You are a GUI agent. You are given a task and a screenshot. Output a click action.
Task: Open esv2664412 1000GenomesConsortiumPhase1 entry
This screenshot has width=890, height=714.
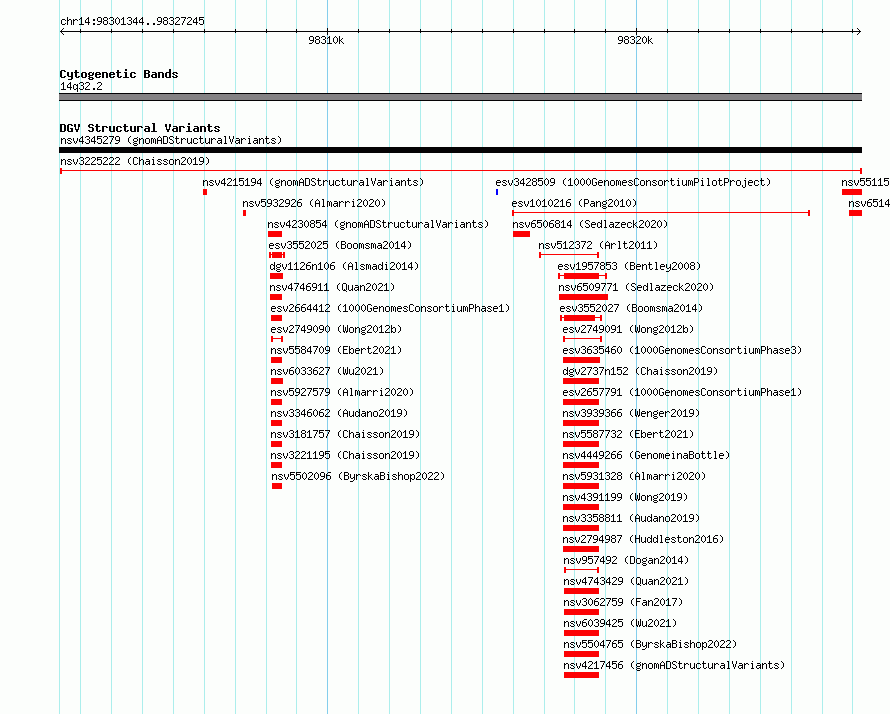coord(390,308)
